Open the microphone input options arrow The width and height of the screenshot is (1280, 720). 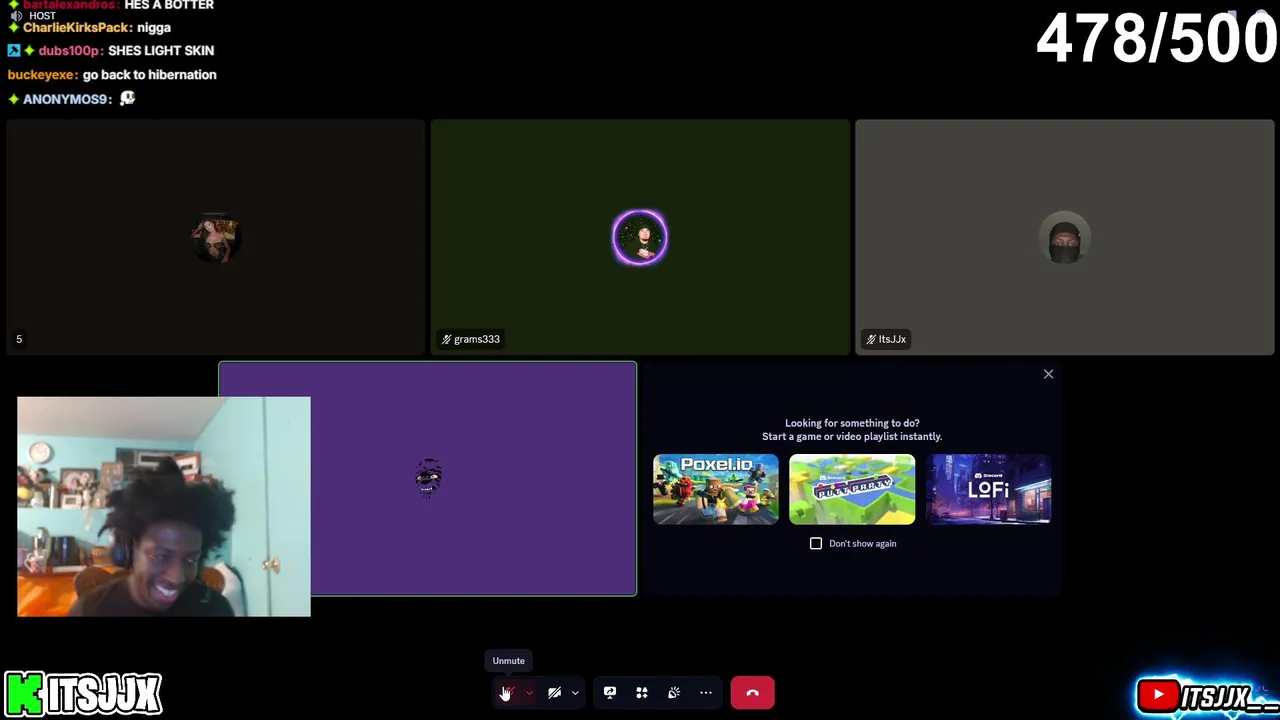coord(529,693)
